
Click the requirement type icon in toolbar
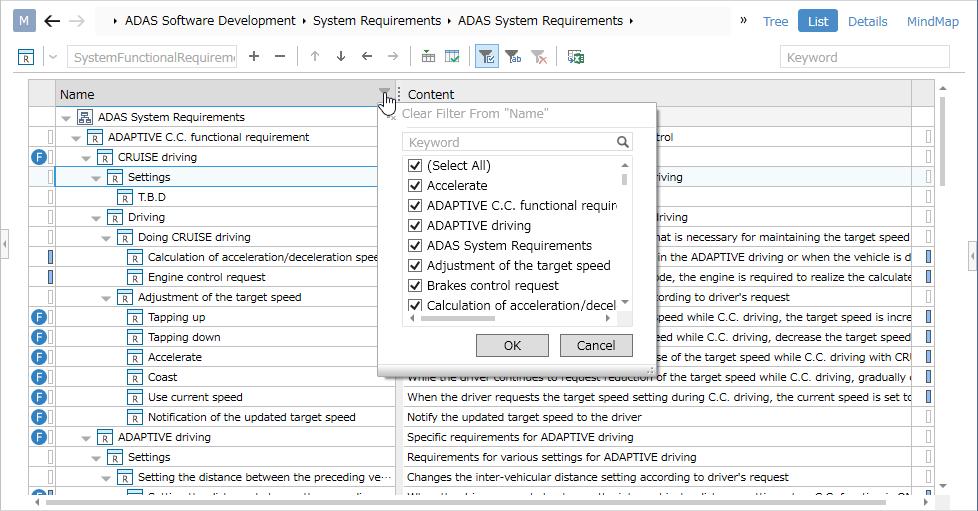[26, 57]
